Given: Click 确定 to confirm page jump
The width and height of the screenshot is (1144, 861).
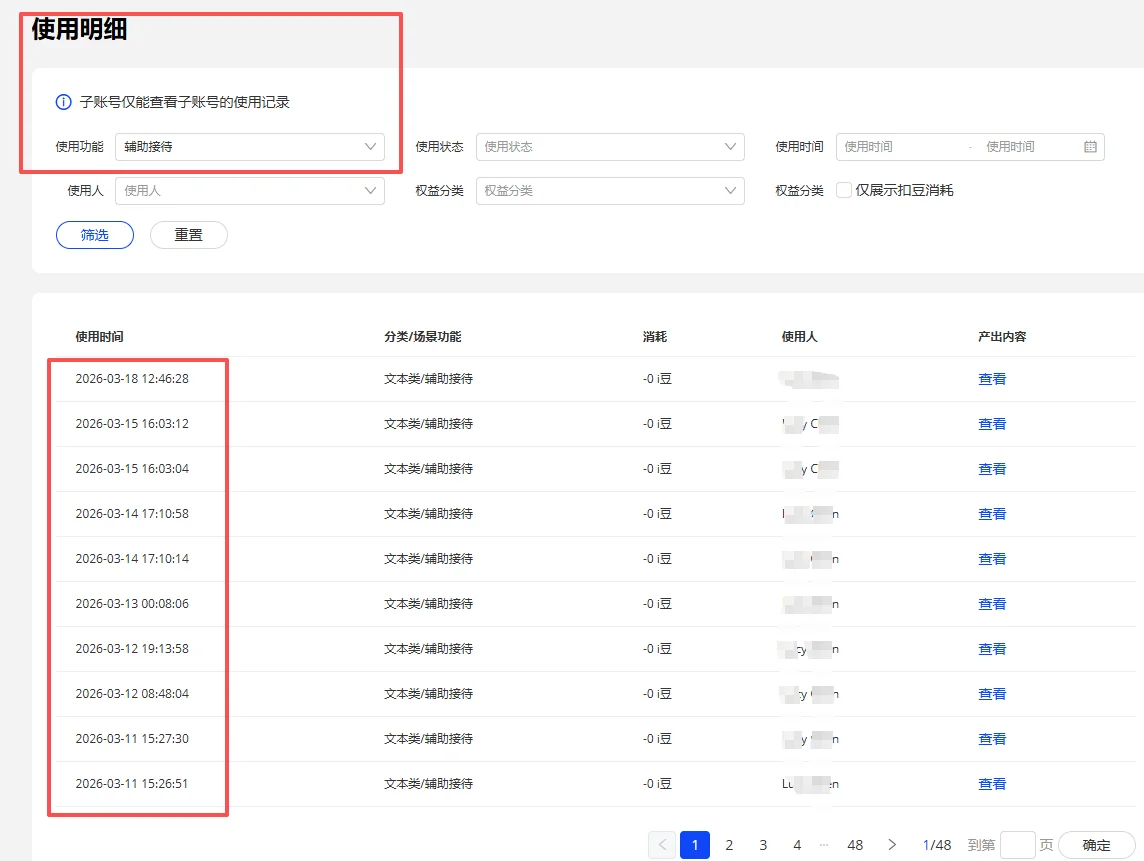Looking at the screenshot, I should pyautogui.click(x=1096, y=845).
